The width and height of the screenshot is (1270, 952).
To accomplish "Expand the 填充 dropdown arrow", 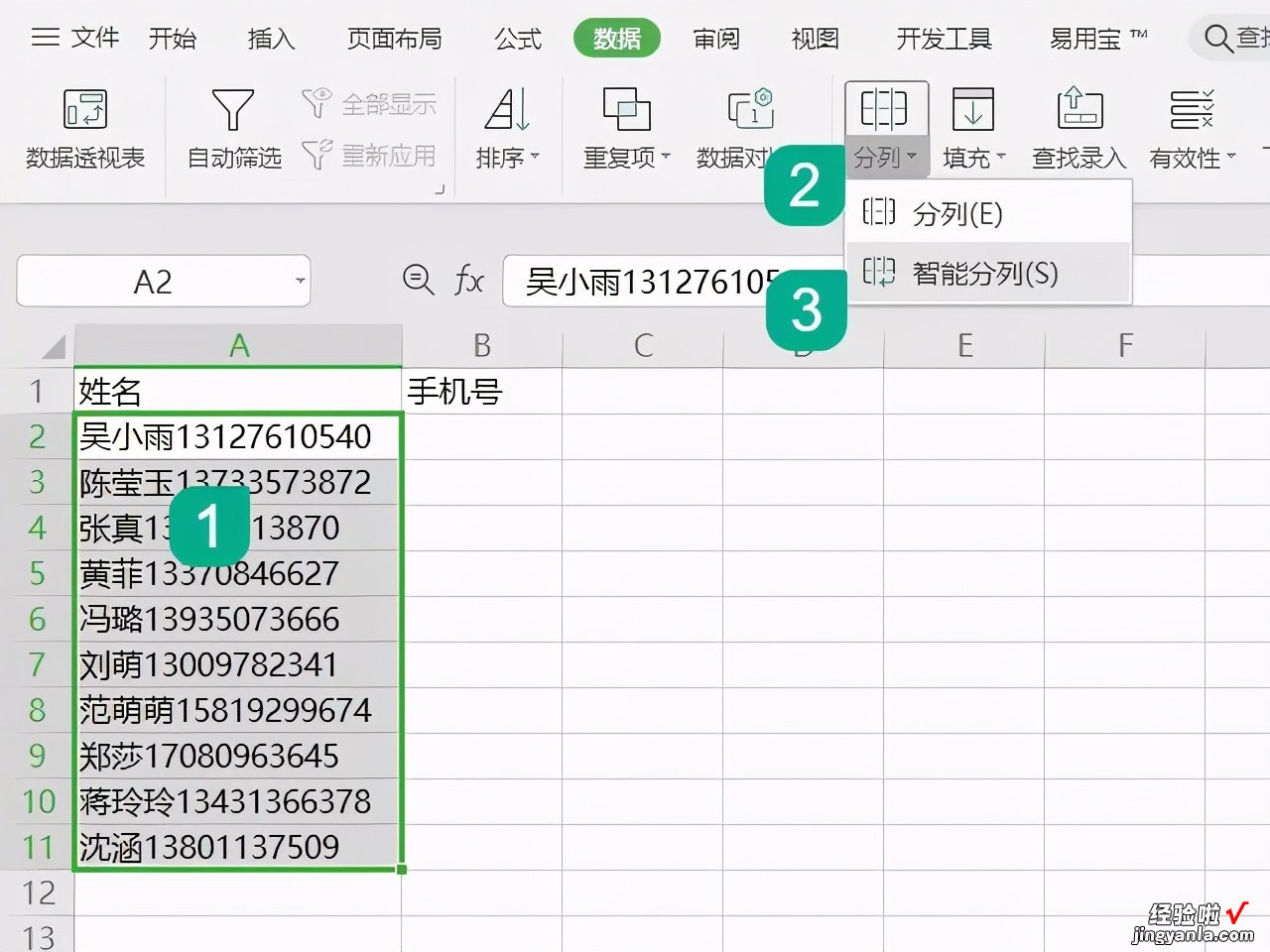I will (1001, 157).
